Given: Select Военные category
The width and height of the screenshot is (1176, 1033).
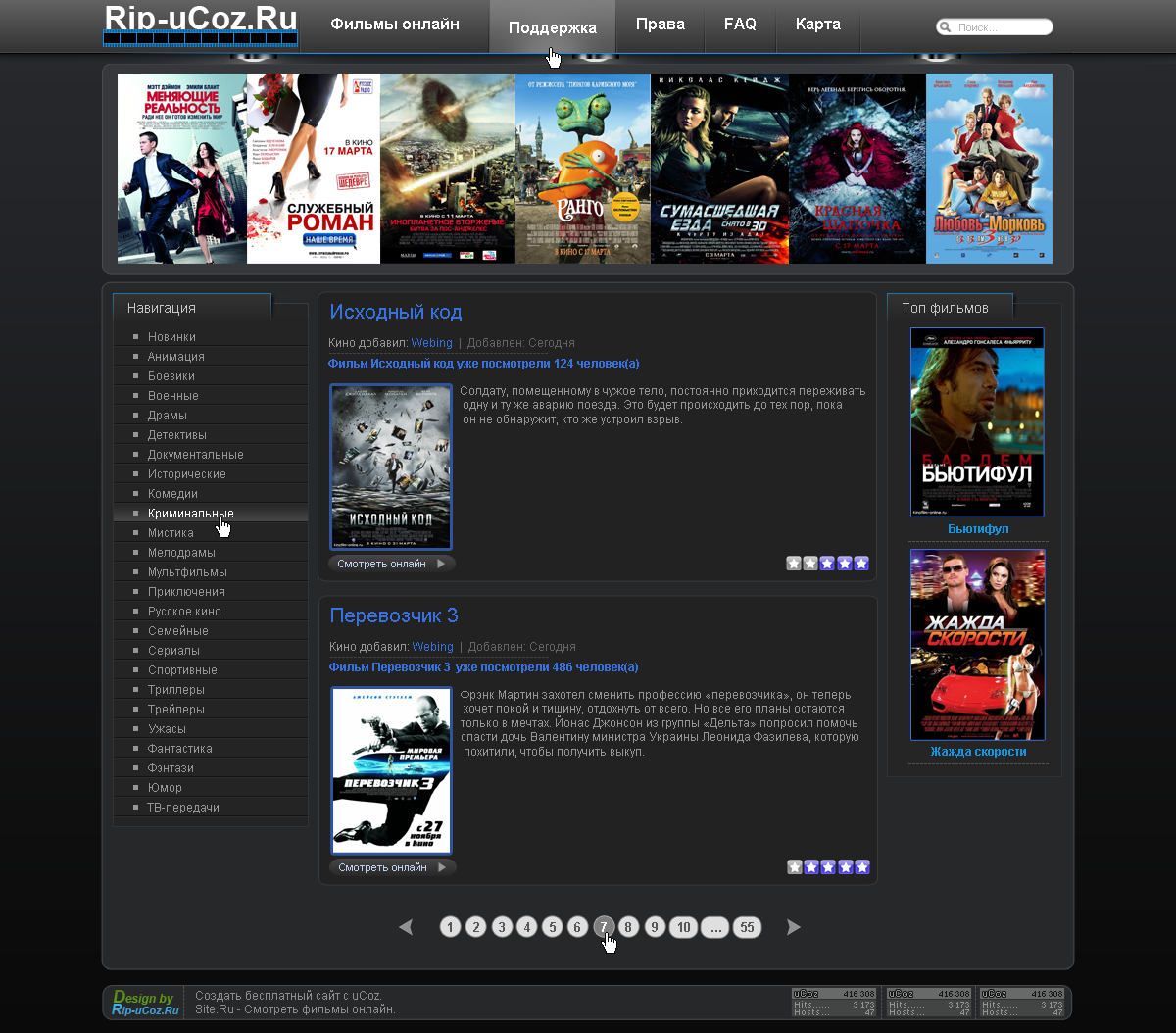Looking at the screenshot, I should click(x=211, y=396).
